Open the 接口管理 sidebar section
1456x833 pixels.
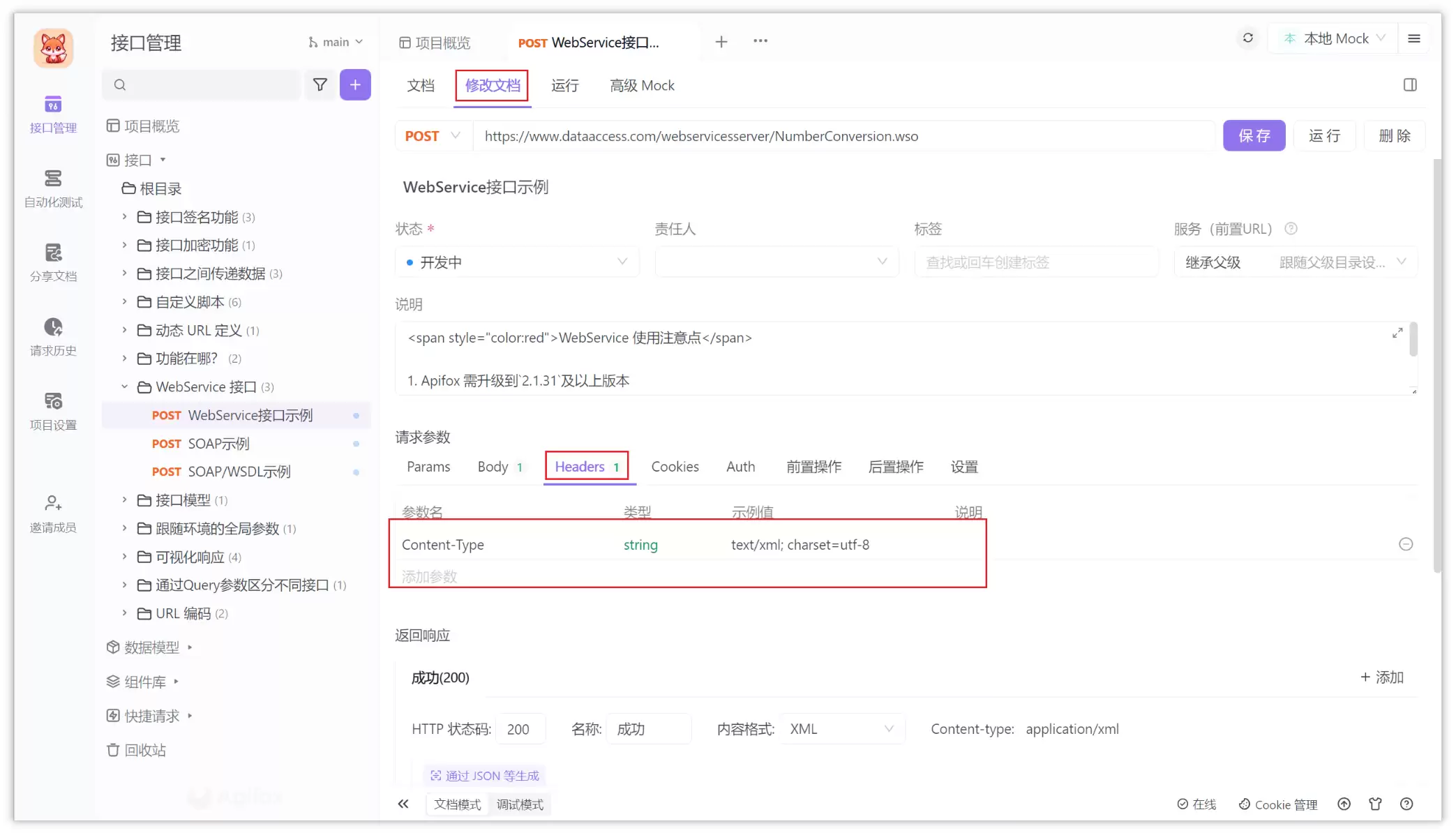point(53,114)
